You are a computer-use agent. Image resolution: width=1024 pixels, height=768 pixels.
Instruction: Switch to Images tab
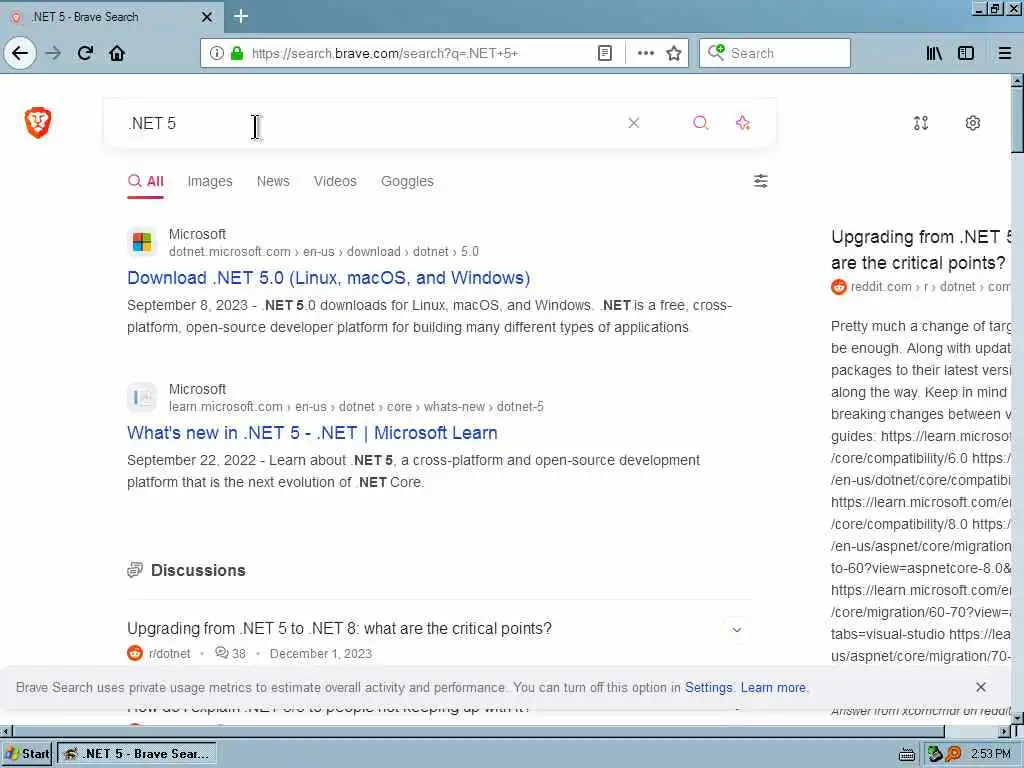pos(210,181)
